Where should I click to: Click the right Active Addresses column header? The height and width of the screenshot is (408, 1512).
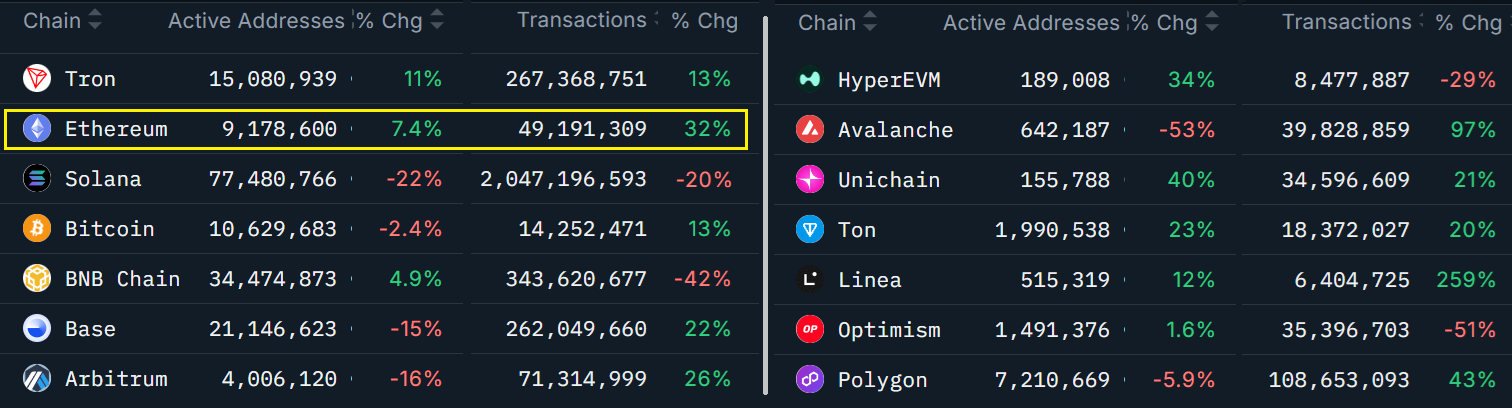click(1031, 22)
